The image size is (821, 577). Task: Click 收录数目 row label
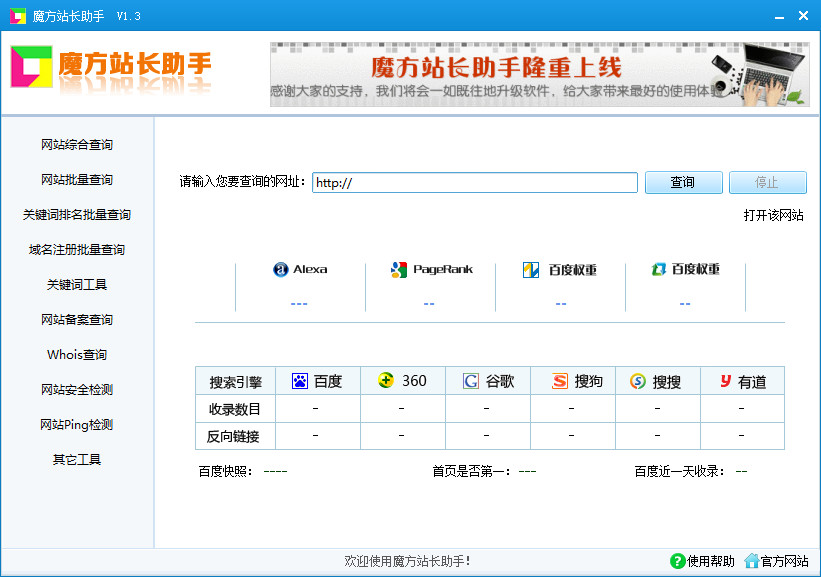pos(235,408)
